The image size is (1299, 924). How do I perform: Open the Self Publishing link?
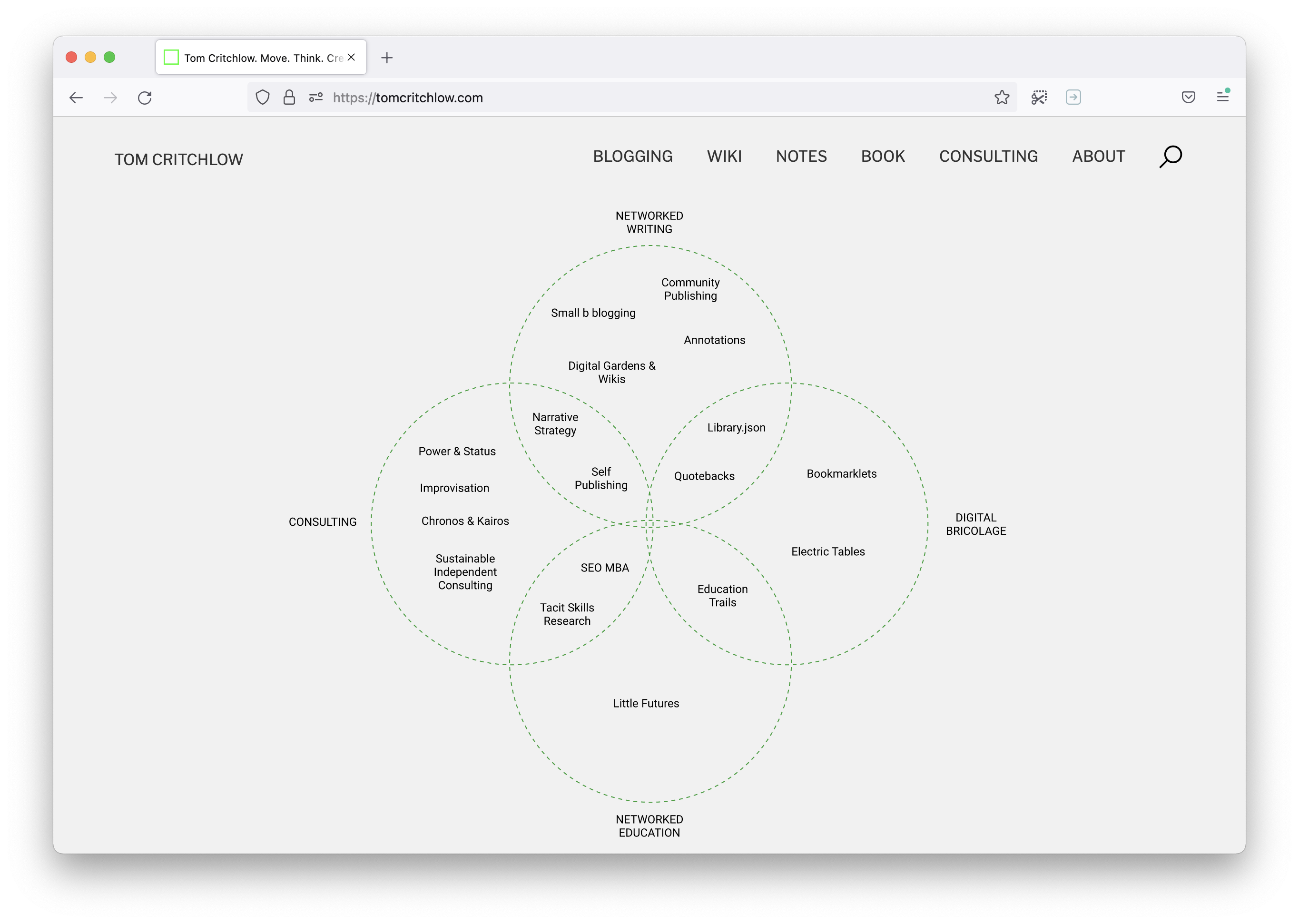[601, 479]
